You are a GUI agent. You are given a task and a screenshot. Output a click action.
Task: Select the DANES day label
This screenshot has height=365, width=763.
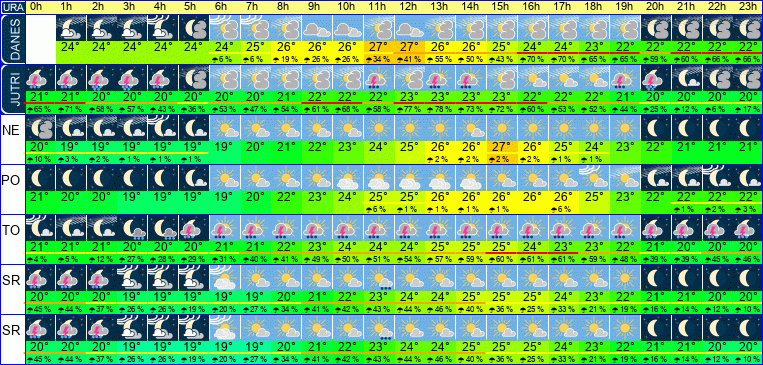click(12, 39)
